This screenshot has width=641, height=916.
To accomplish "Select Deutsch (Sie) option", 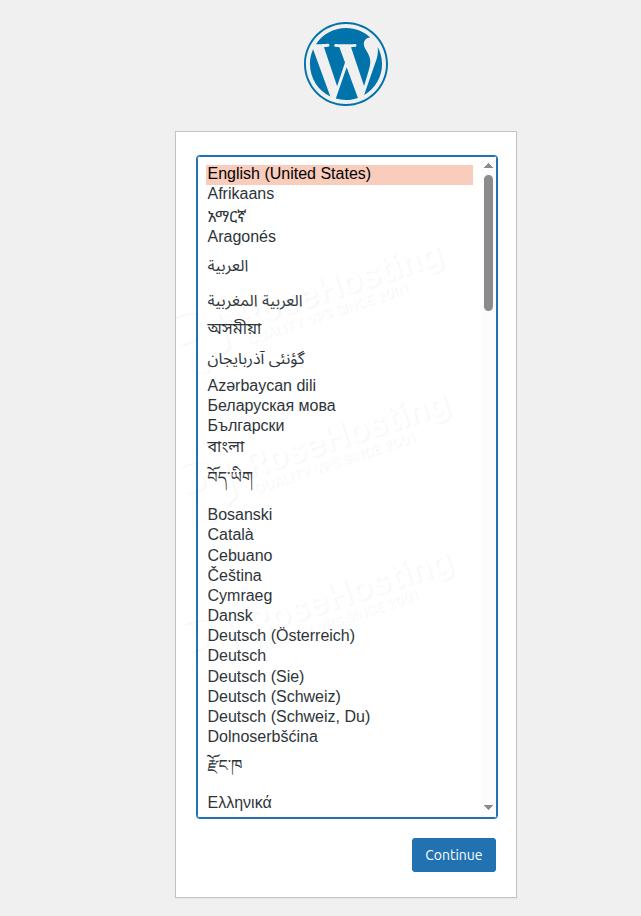I will (340, 676).
